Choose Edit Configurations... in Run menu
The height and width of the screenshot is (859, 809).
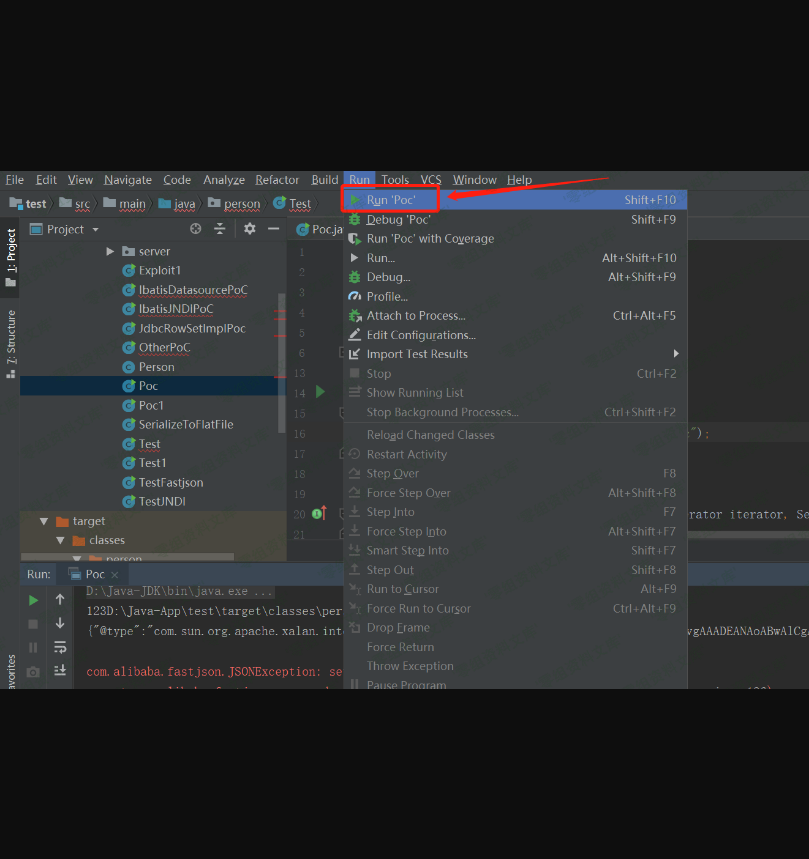(x=420, y=335)
